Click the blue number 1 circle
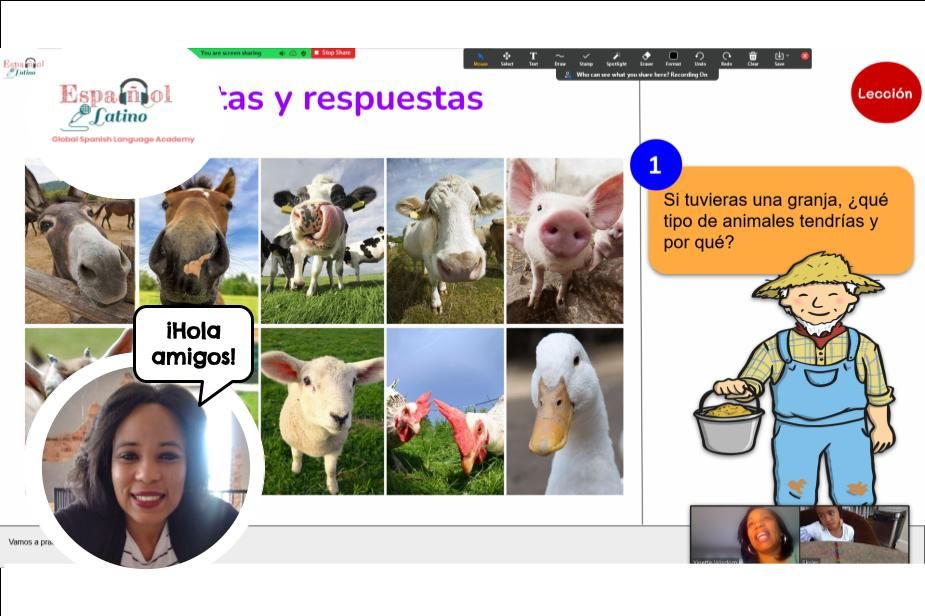Image resolution: width=925 pixels, height=616 pixels. coord(655,166)
